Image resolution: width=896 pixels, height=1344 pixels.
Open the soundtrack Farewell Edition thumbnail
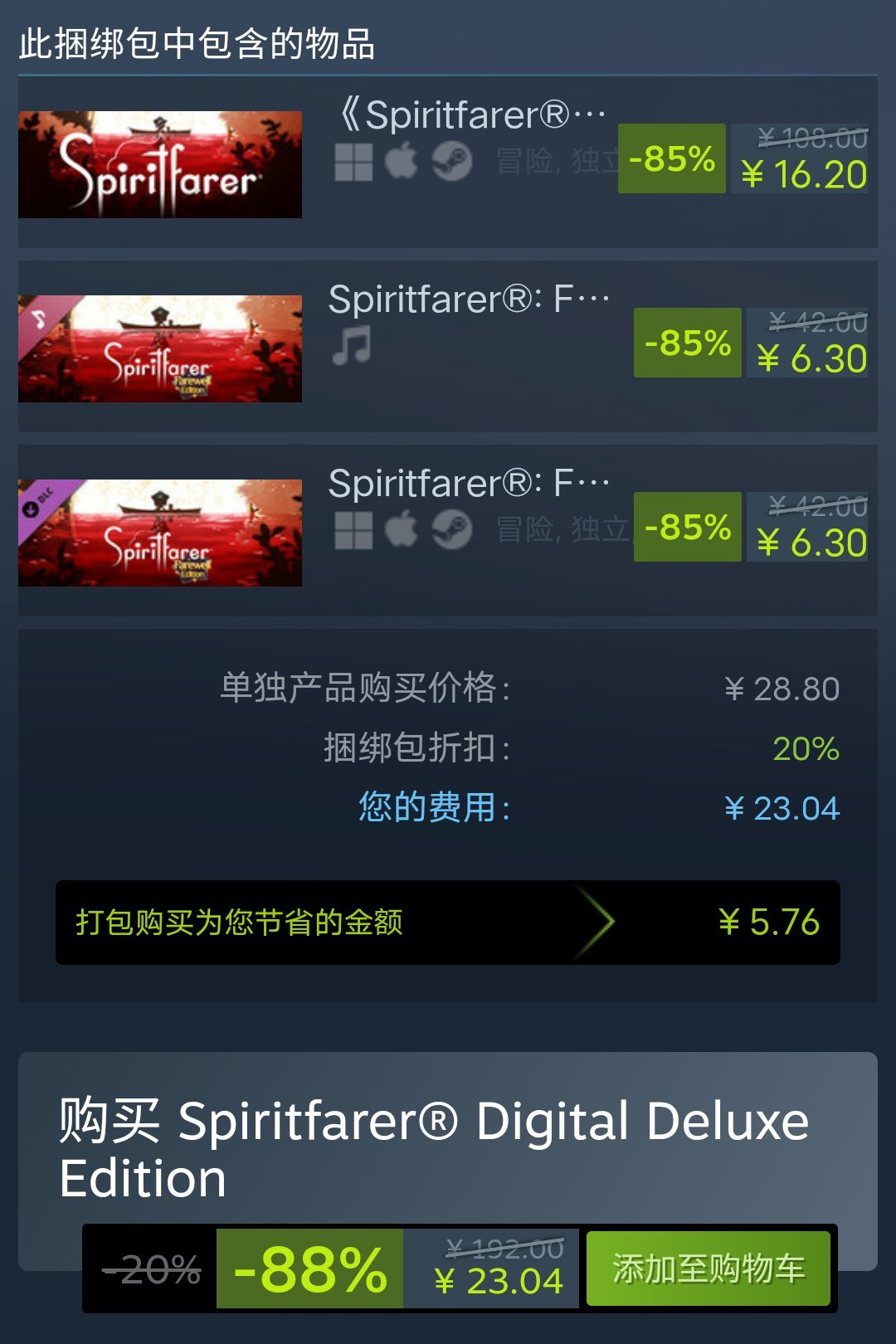coord(160,348)
